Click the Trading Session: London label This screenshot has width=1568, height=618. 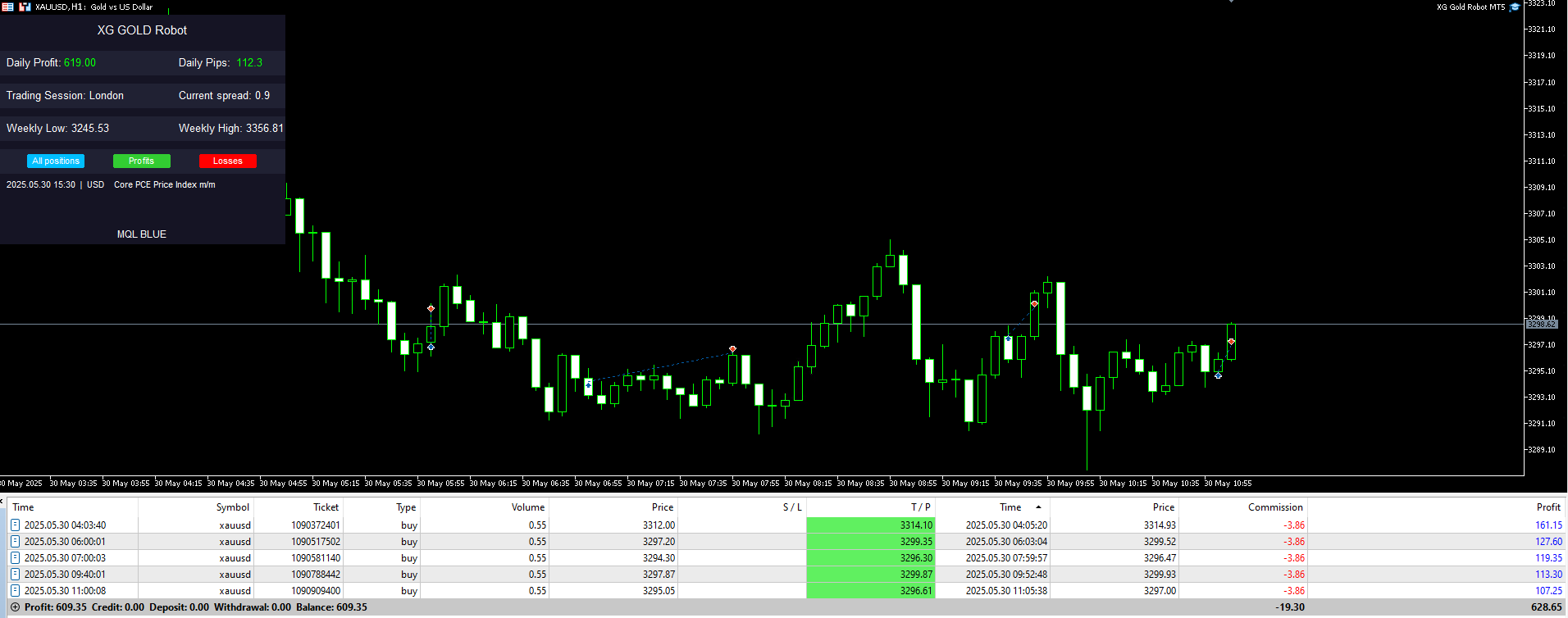click(65, 96)
